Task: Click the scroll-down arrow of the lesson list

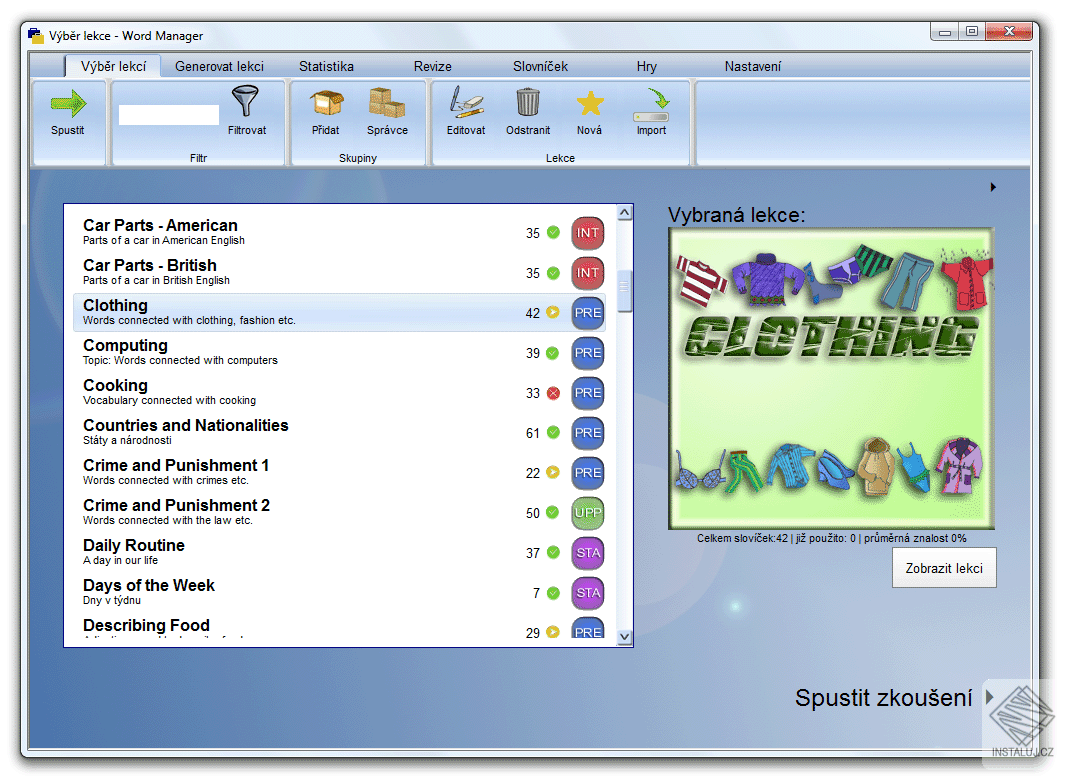Action: 624,634
